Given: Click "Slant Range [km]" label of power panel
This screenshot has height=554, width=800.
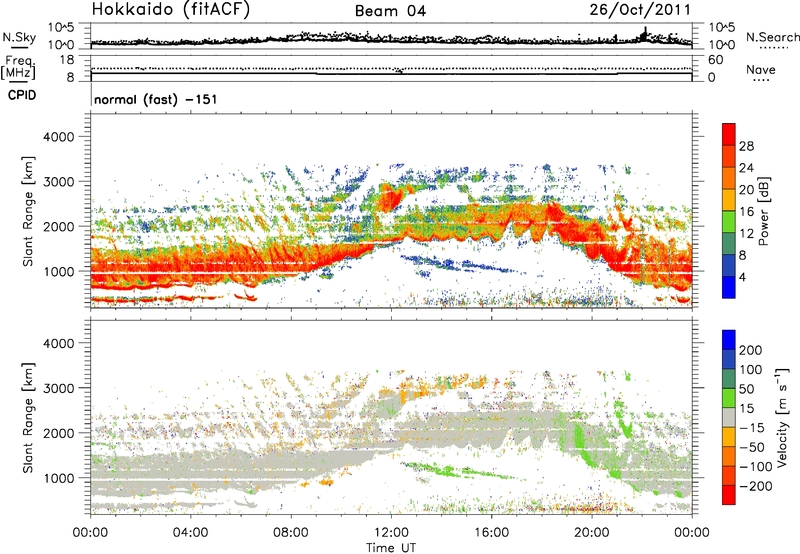Looking at the screenshot, I should tap(29, 211).
